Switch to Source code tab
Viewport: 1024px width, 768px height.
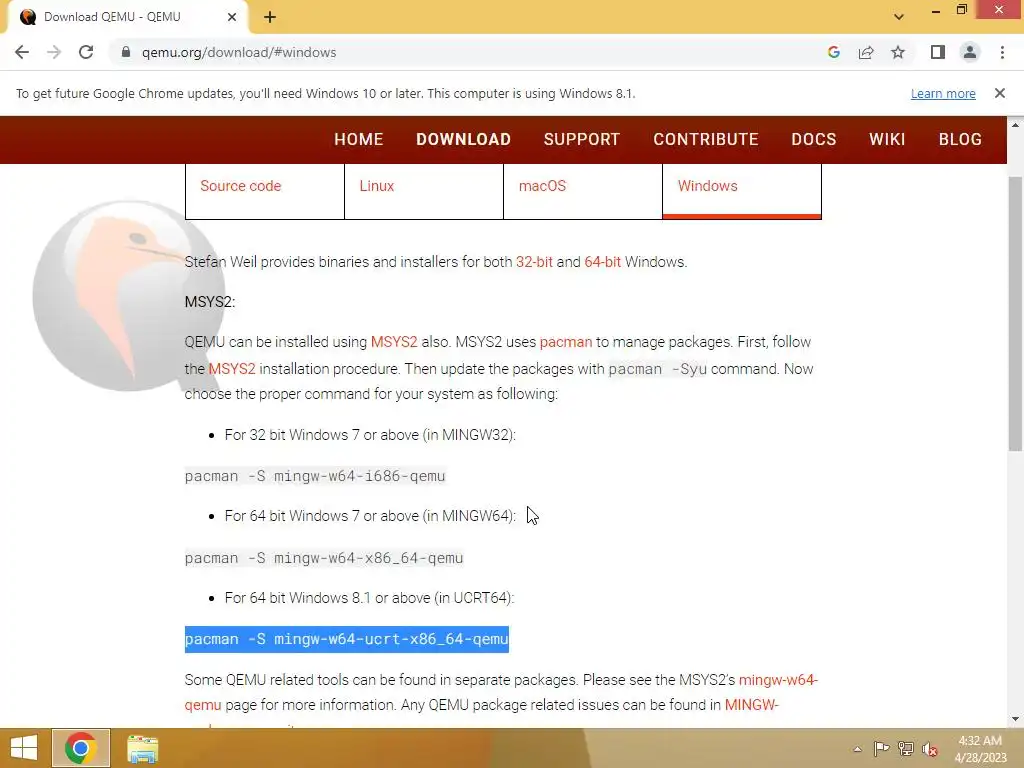click(x=264, y=191)
